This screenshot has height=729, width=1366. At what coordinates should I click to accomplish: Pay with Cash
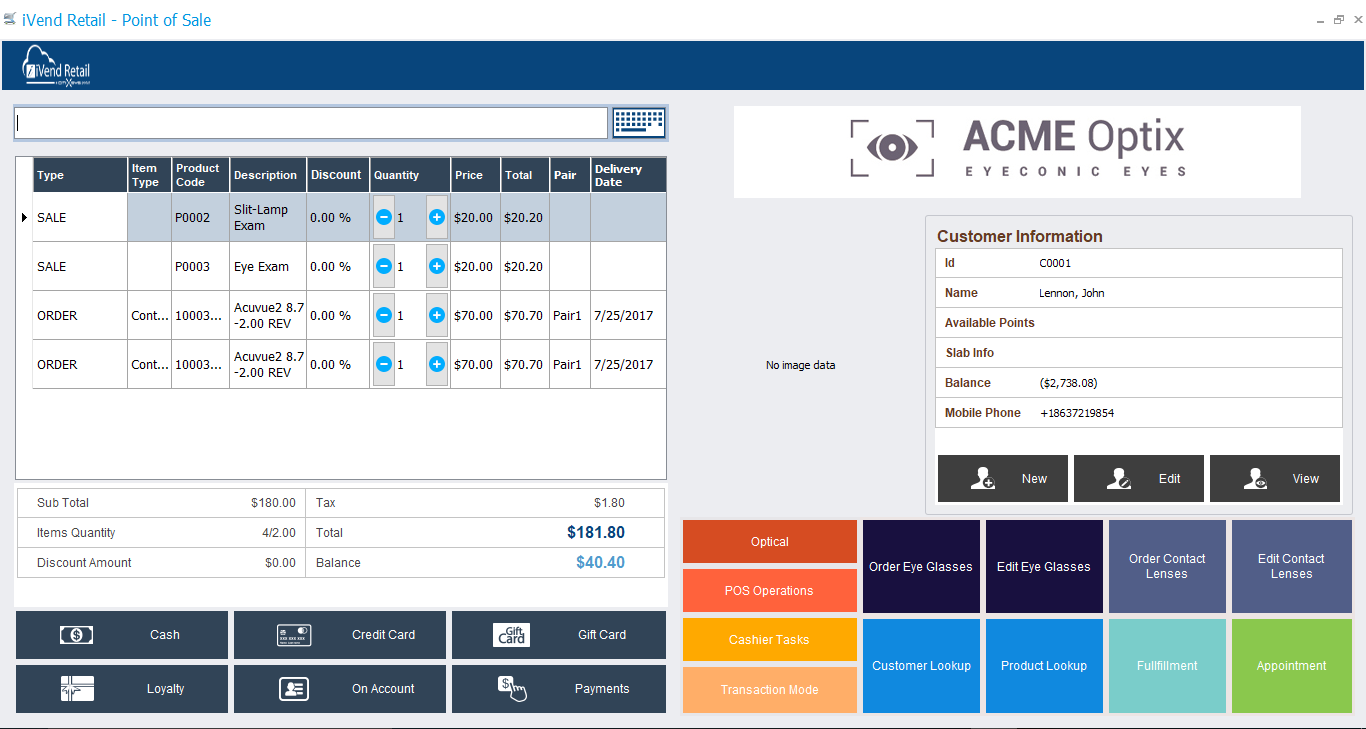coord(122,635)
